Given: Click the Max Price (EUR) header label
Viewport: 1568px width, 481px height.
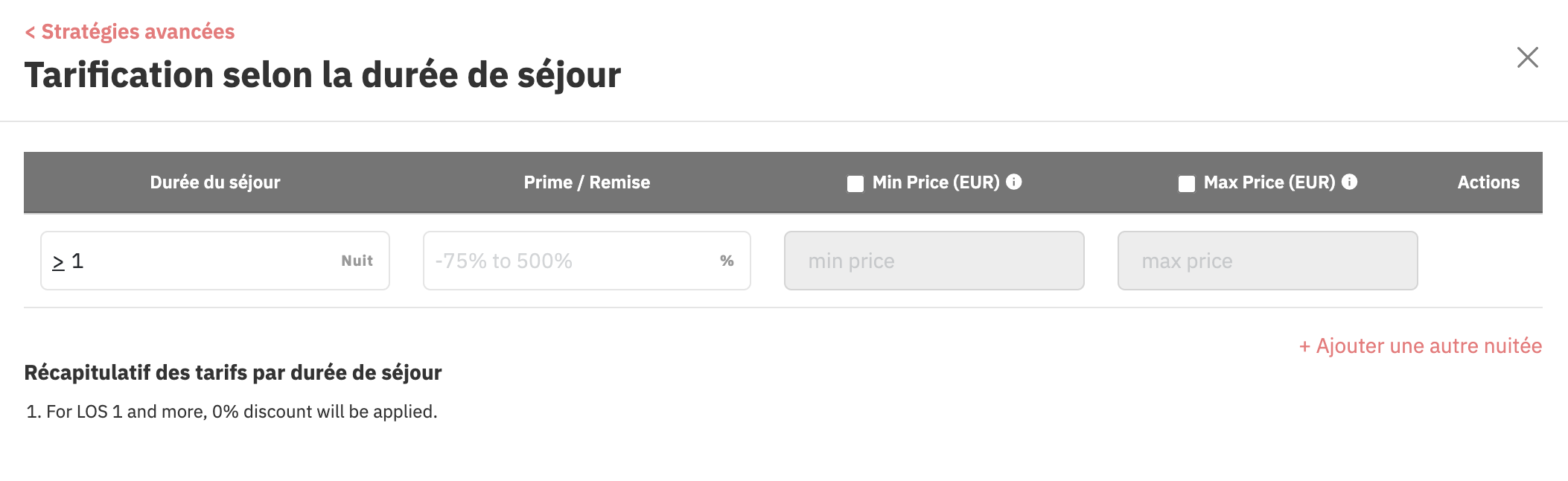Looking at the screenshot, I should pos(1269,182).
